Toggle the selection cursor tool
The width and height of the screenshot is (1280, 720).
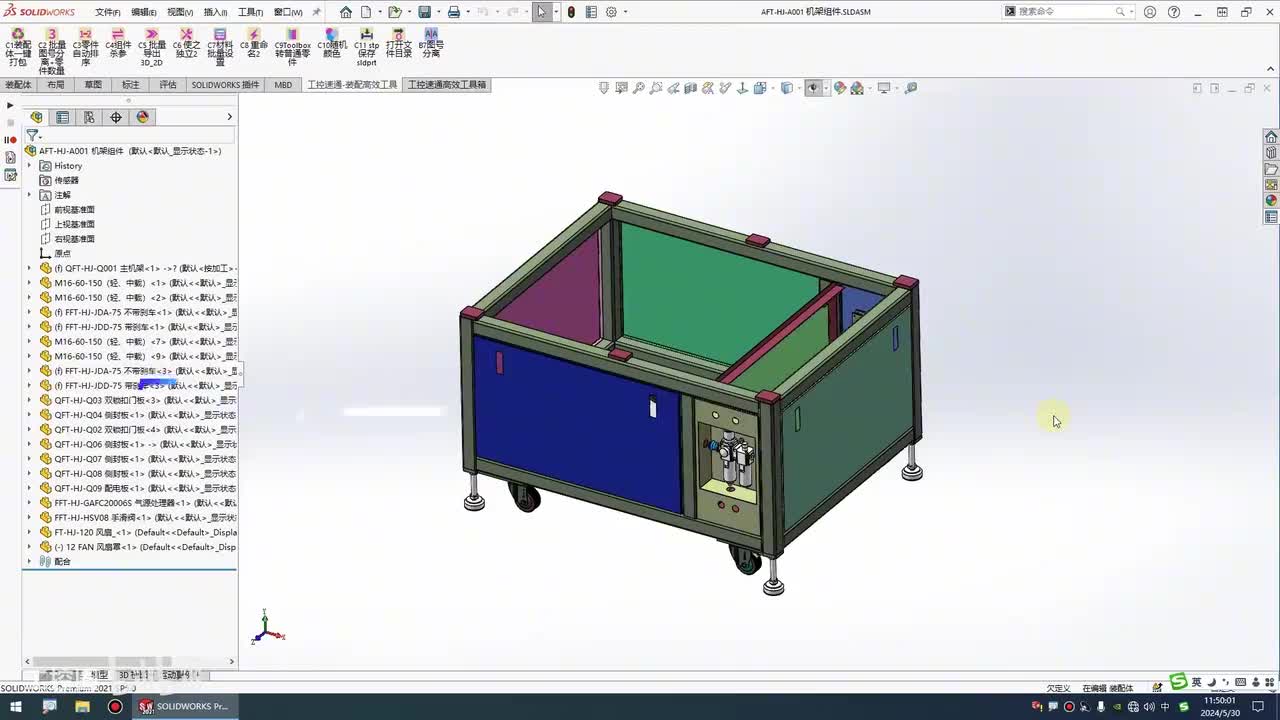coord(541,12)
